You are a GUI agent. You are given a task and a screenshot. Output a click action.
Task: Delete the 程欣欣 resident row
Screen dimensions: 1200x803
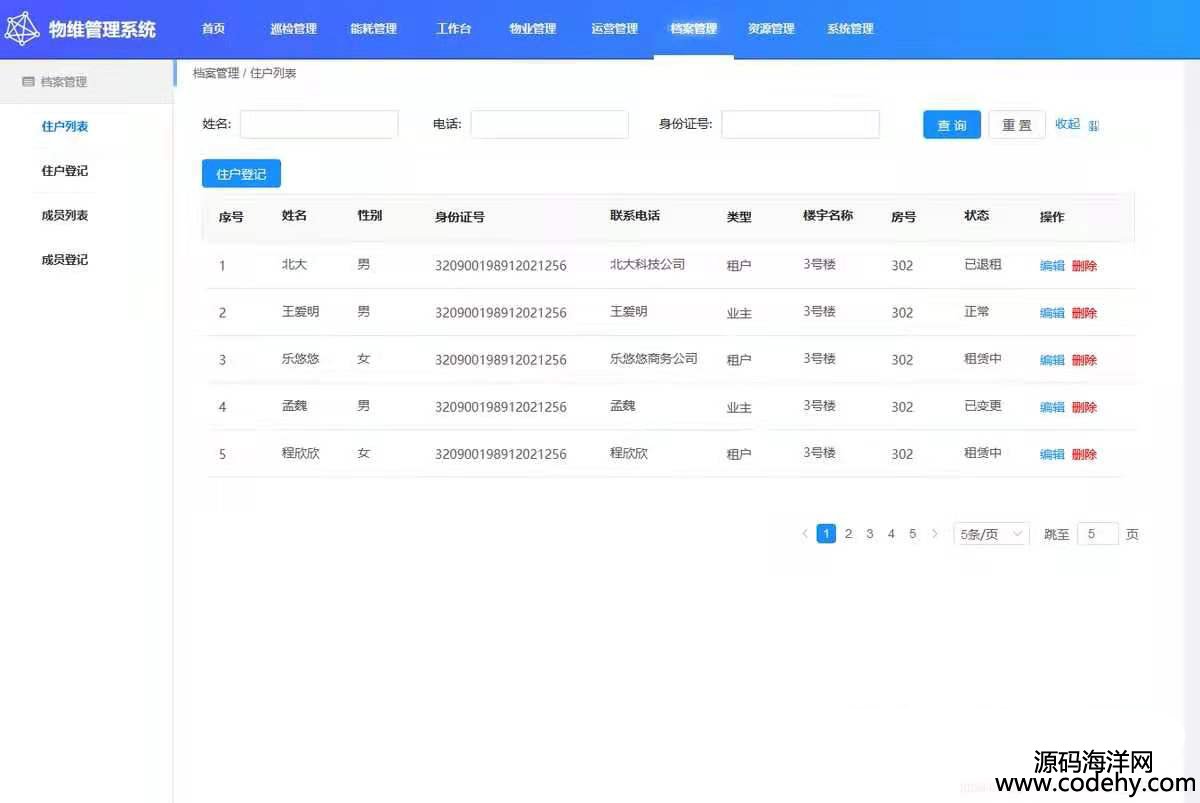[x=1084, y=454]
